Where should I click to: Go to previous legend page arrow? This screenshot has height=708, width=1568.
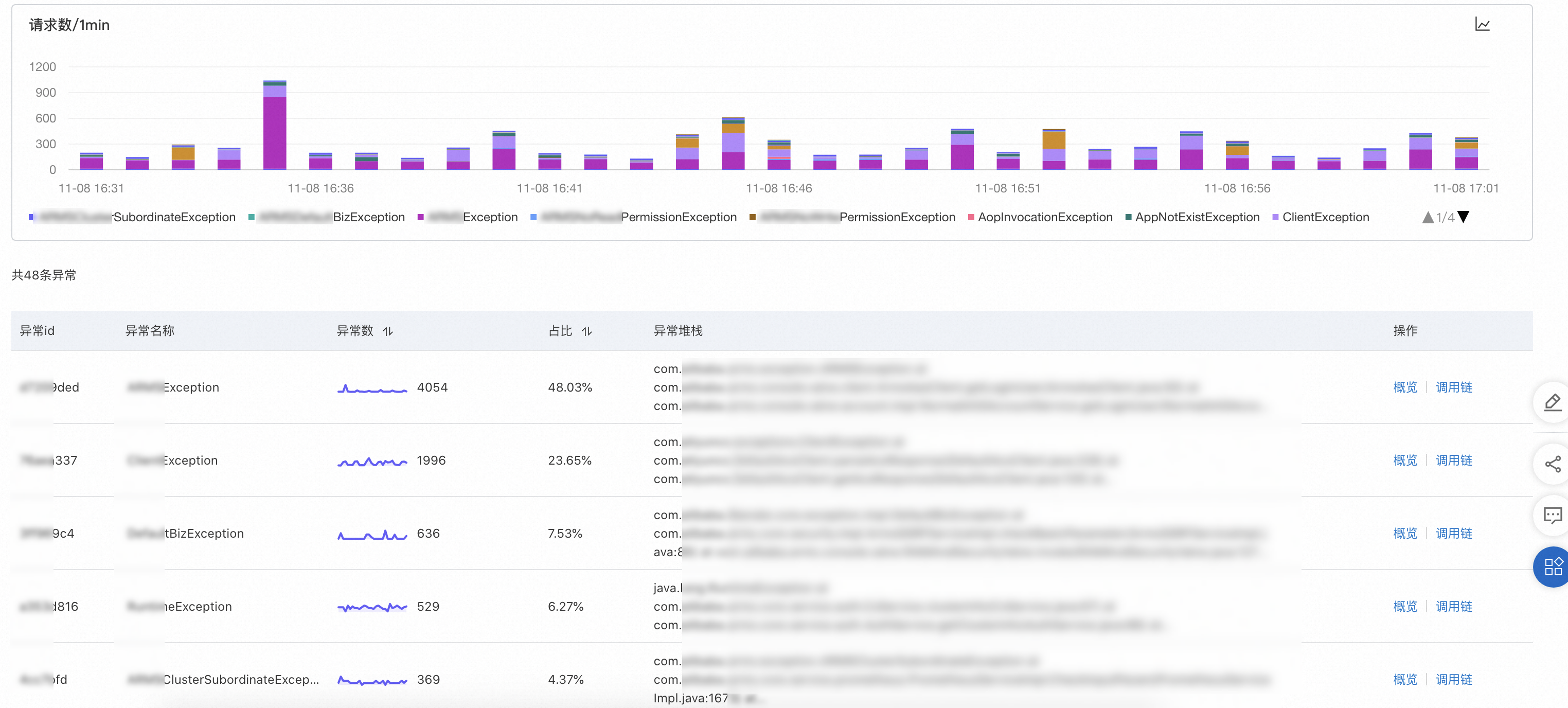point(1428,217)
